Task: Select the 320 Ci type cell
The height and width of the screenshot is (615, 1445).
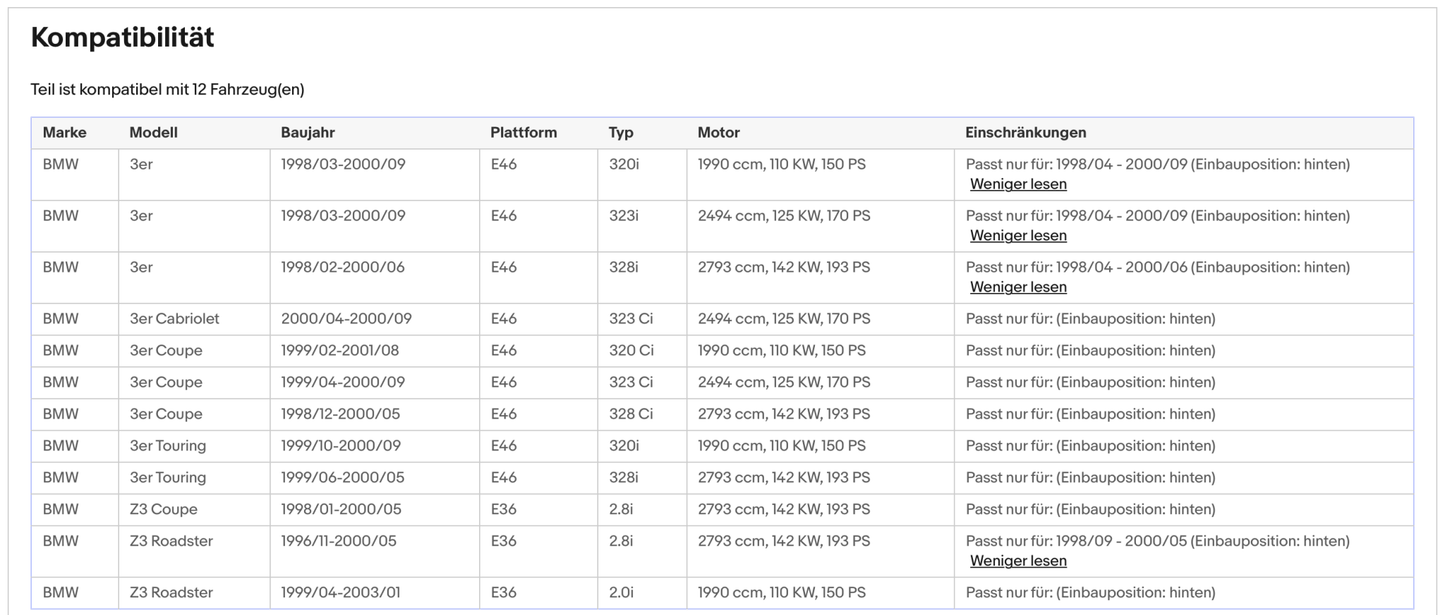Action: pos(630,351)
